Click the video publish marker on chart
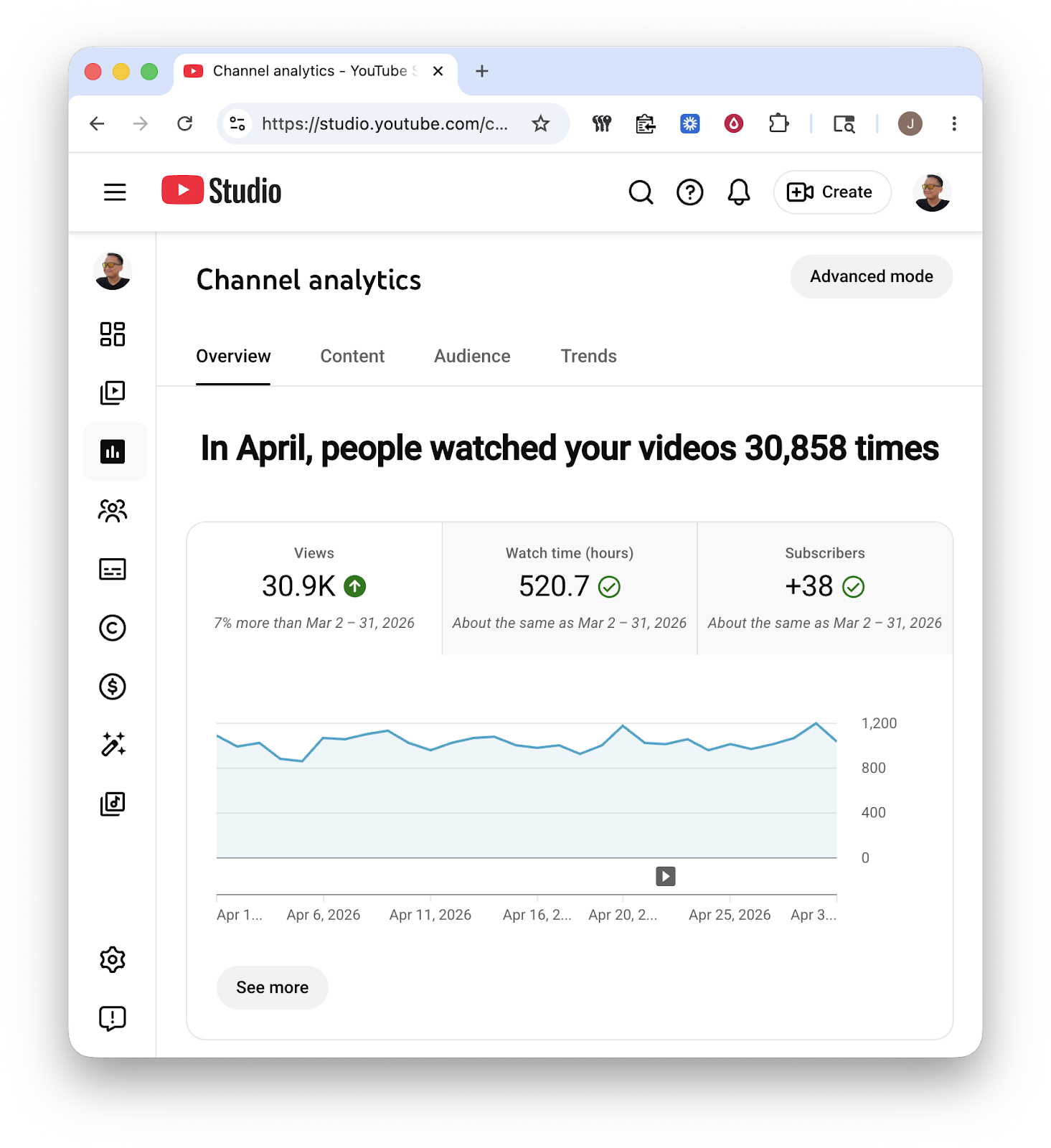This screenshot has height=1148, width=1051. point(666,876)
